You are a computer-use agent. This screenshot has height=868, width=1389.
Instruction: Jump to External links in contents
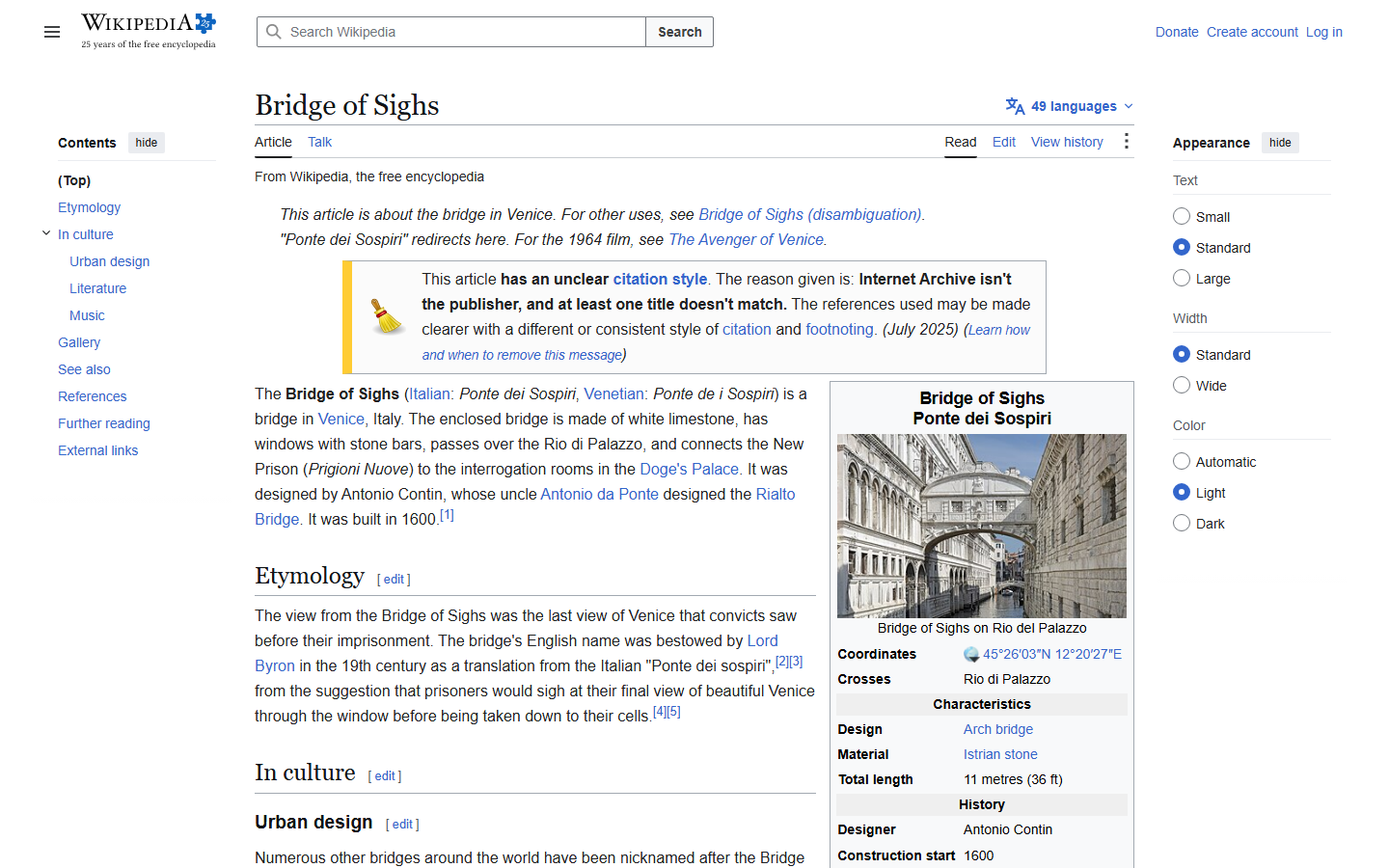point(97,450)
